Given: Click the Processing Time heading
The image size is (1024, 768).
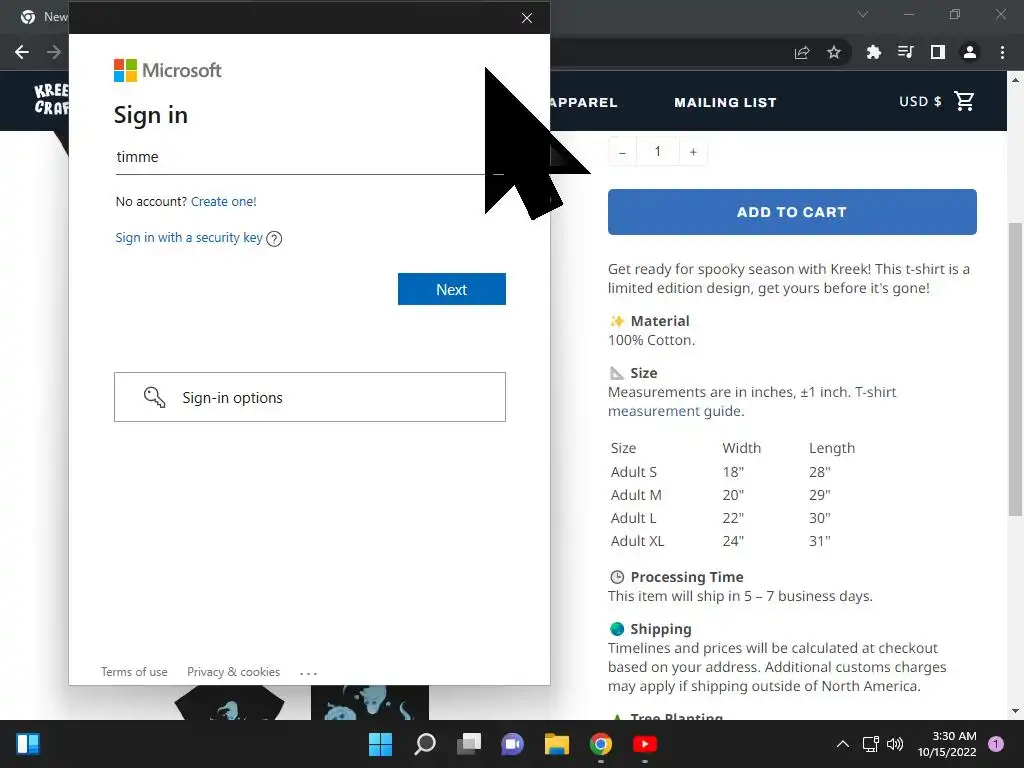Looking at the screenshot, I should pyautogui.click(x=687, y=577).
